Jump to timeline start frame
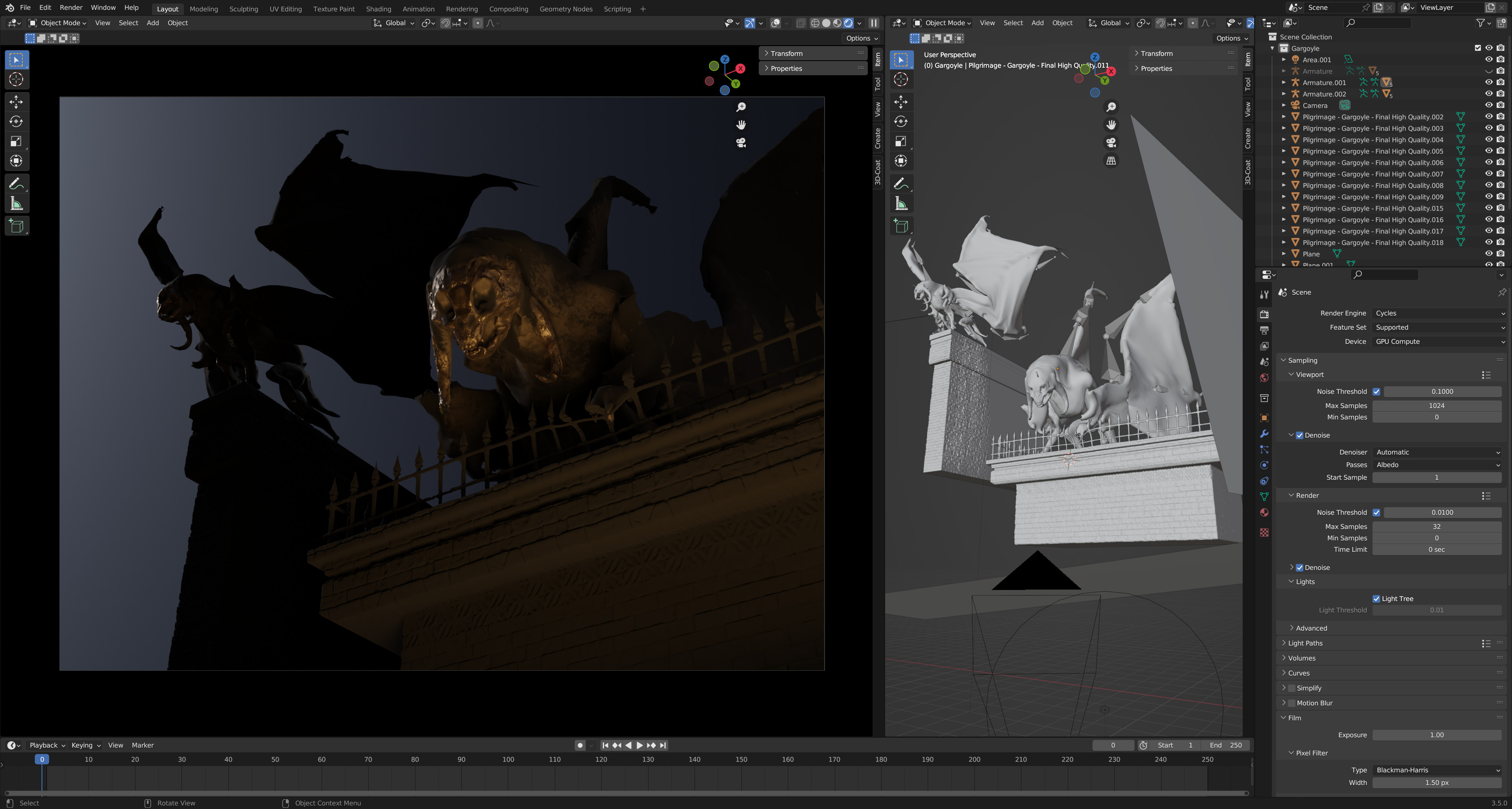Image resolution: width=1512 pixels, height=809 pixels. (605, 746)
